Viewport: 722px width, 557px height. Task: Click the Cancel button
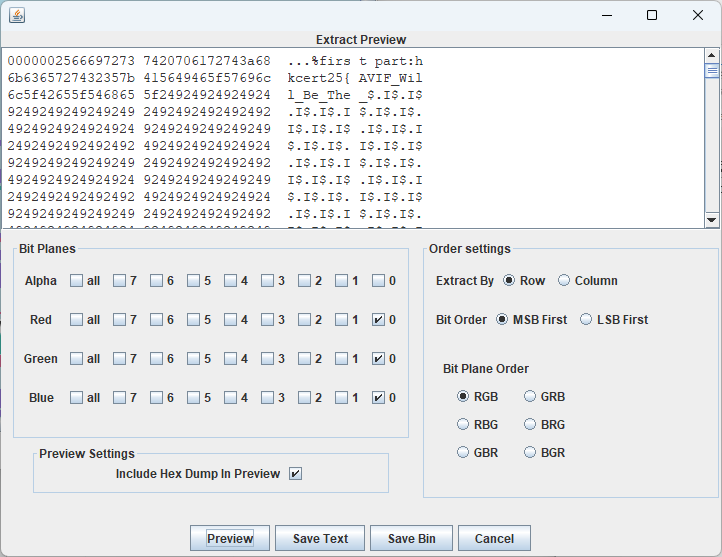click(494, 538)
